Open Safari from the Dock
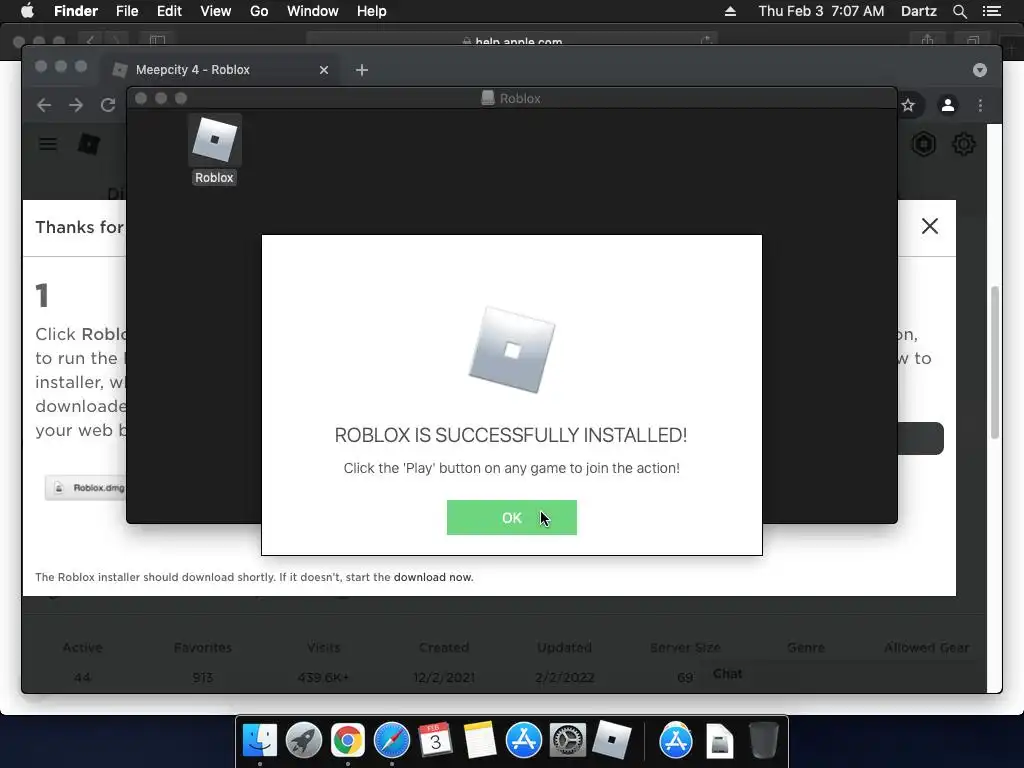 [392, 741]
